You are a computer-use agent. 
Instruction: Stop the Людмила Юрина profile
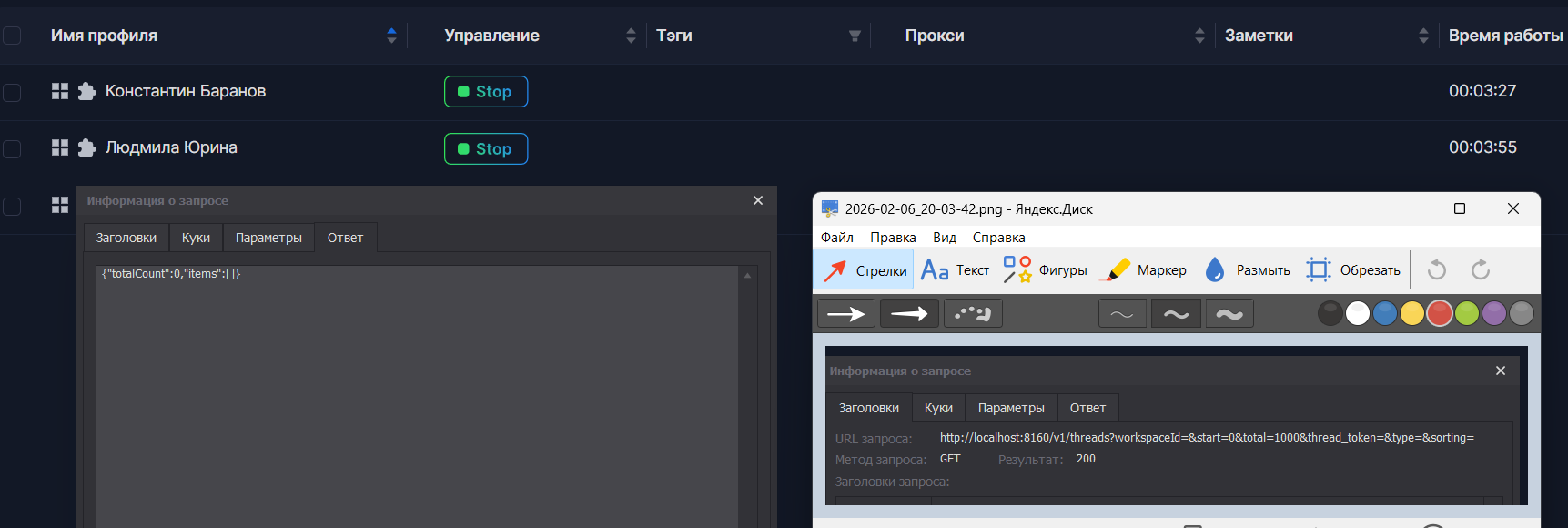485,149
